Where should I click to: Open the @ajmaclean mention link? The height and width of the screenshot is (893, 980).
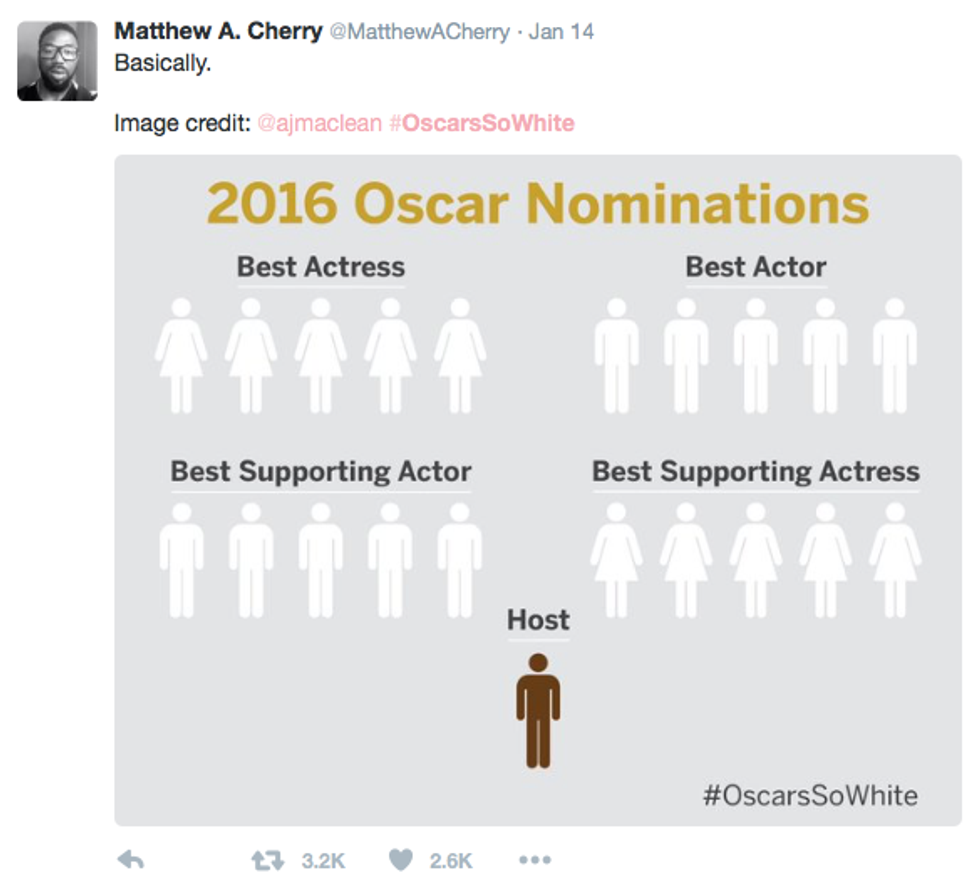coord(319,123)
